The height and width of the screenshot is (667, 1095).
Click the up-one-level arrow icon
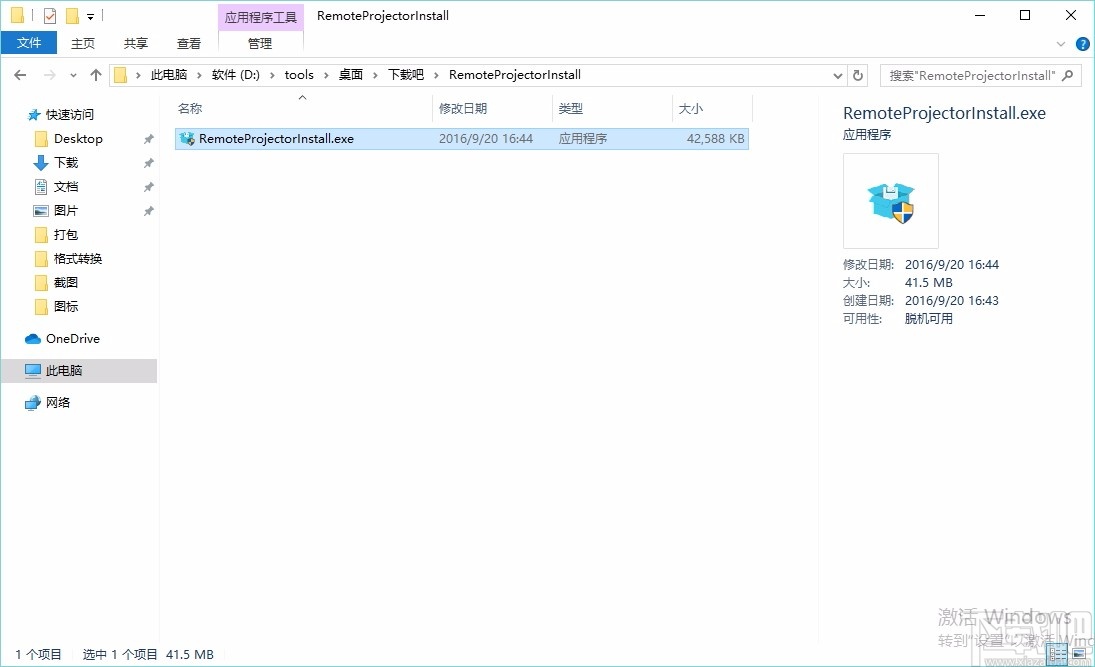[95, 74]
